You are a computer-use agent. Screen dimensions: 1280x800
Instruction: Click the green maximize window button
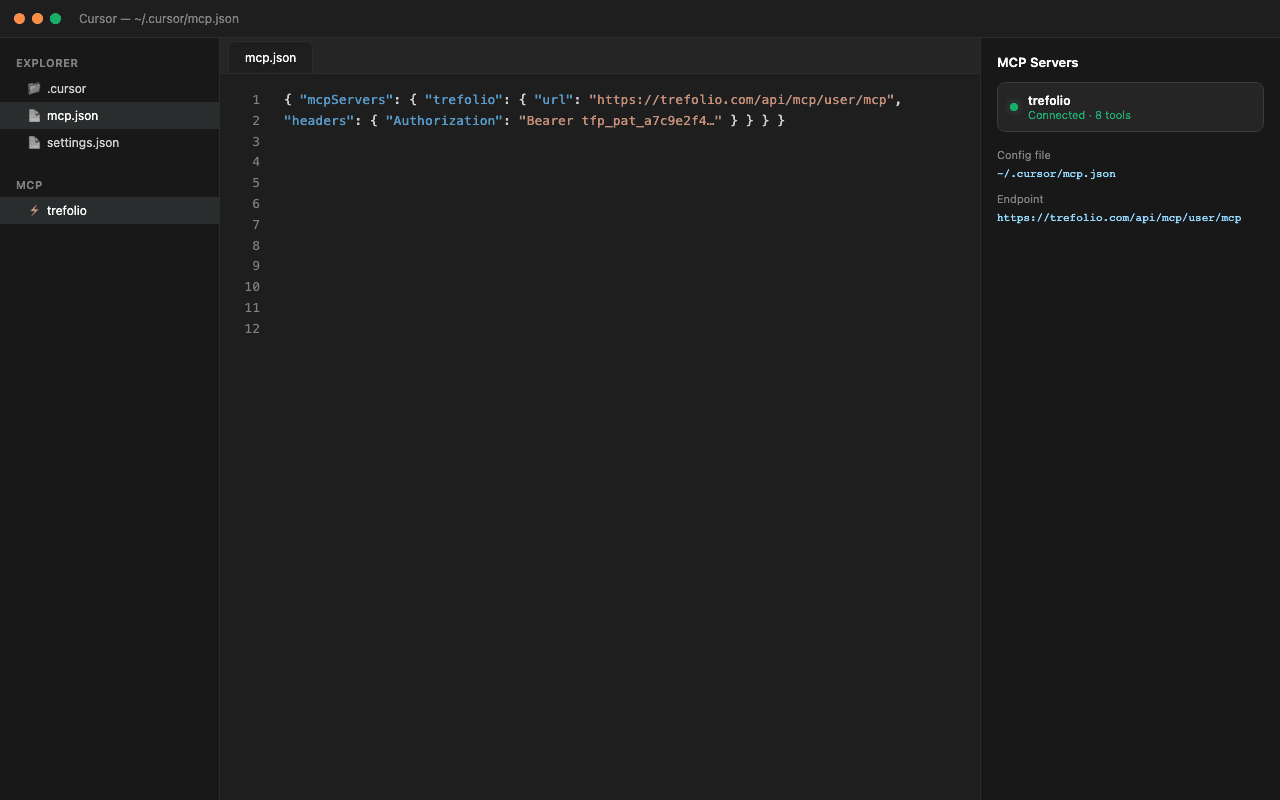pos(55,19)
